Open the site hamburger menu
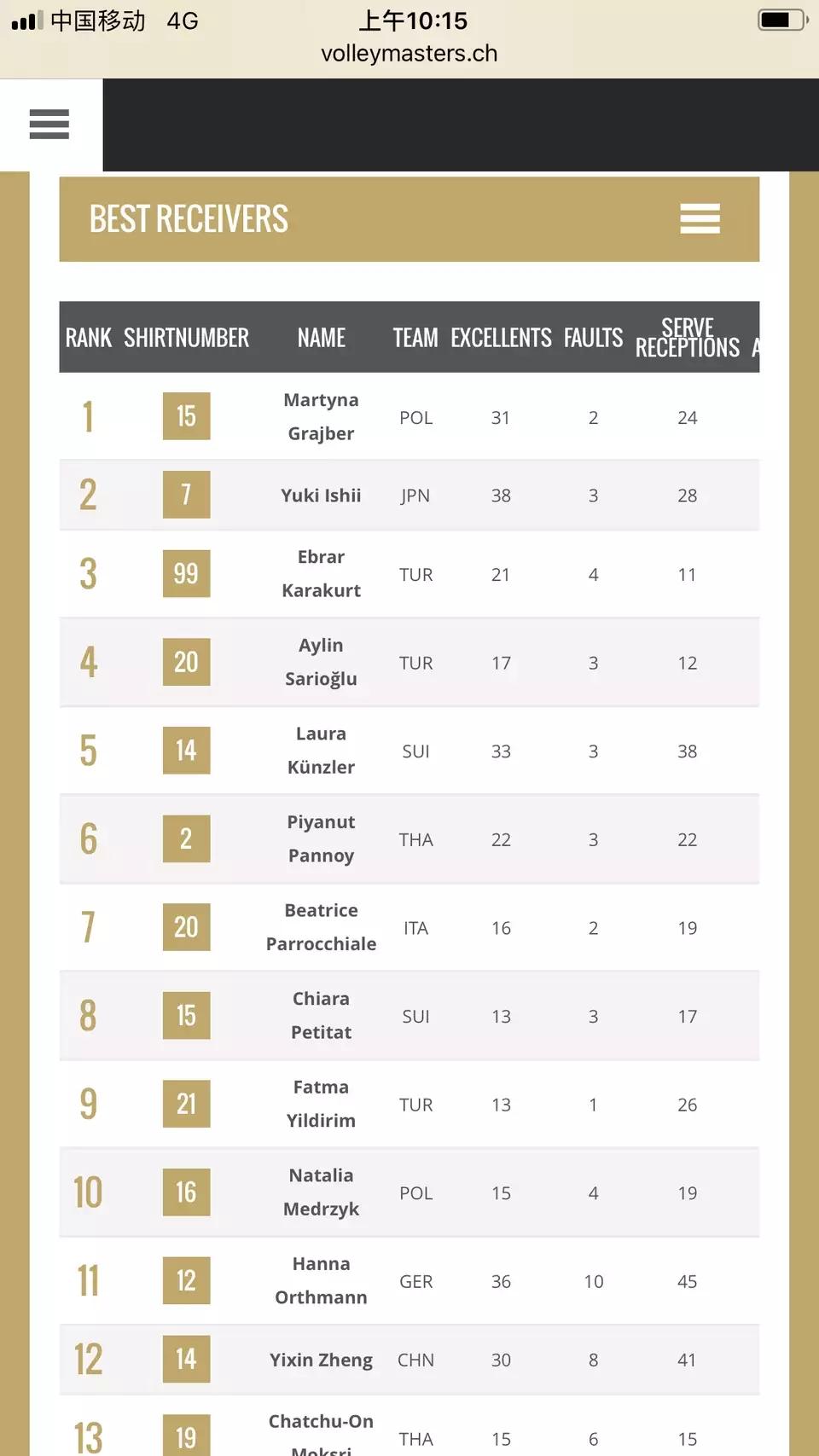The width and height of the screenshot is (819, 1456). coord(49,125)
